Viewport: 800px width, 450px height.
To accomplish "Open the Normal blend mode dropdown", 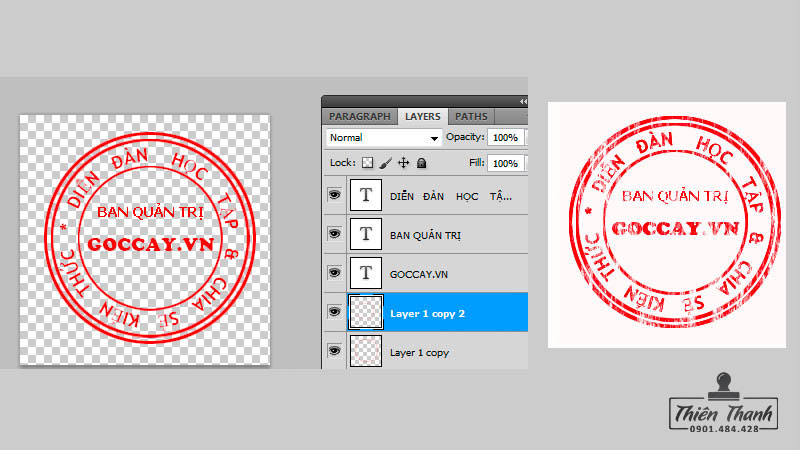I will [x=384, y=138].
